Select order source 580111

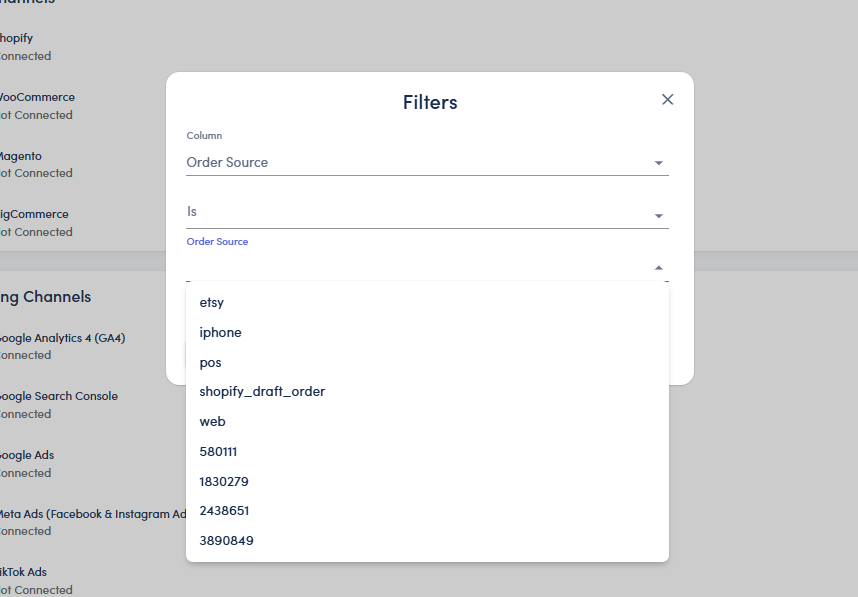pyautogui.click(x=218, y=451)
